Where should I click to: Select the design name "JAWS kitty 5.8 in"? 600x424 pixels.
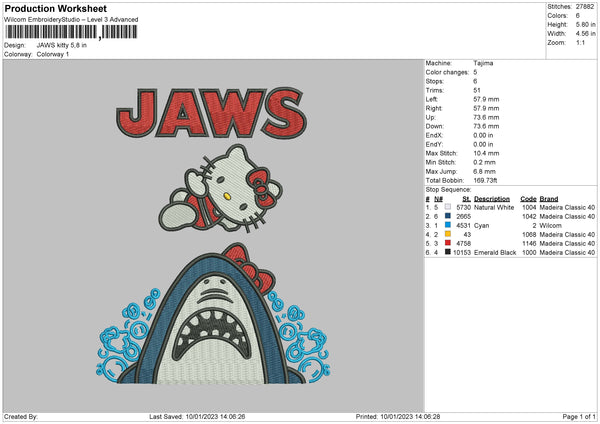[x=62, y=45]
